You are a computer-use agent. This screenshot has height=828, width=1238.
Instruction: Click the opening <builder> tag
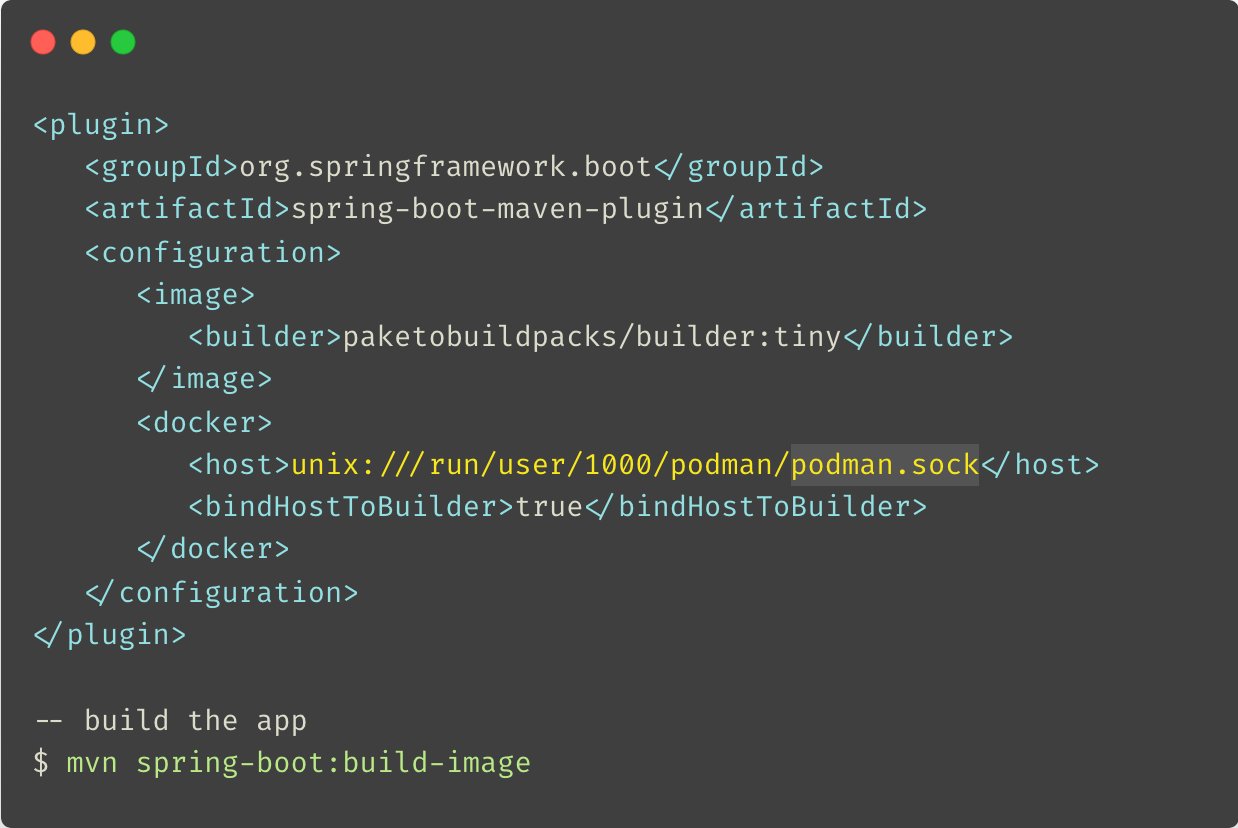click(266, 337)
